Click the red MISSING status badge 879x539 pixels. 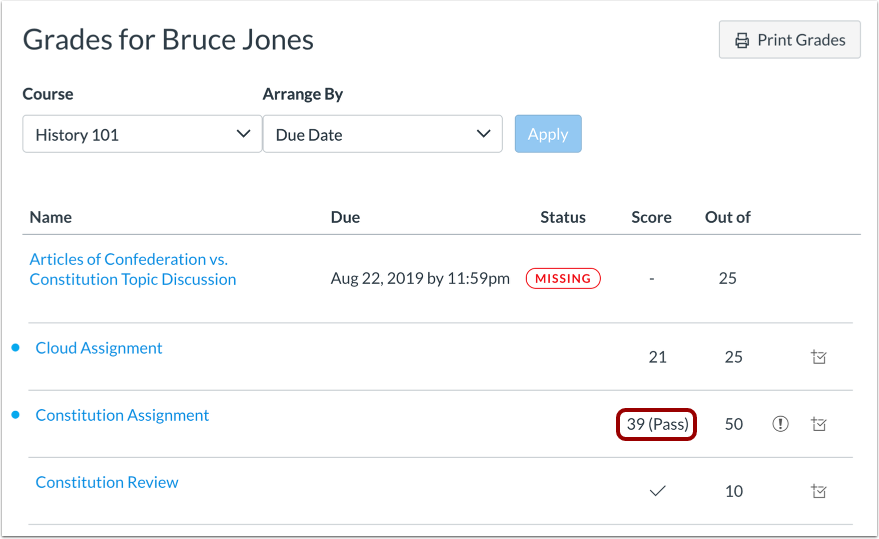[563, 279]
